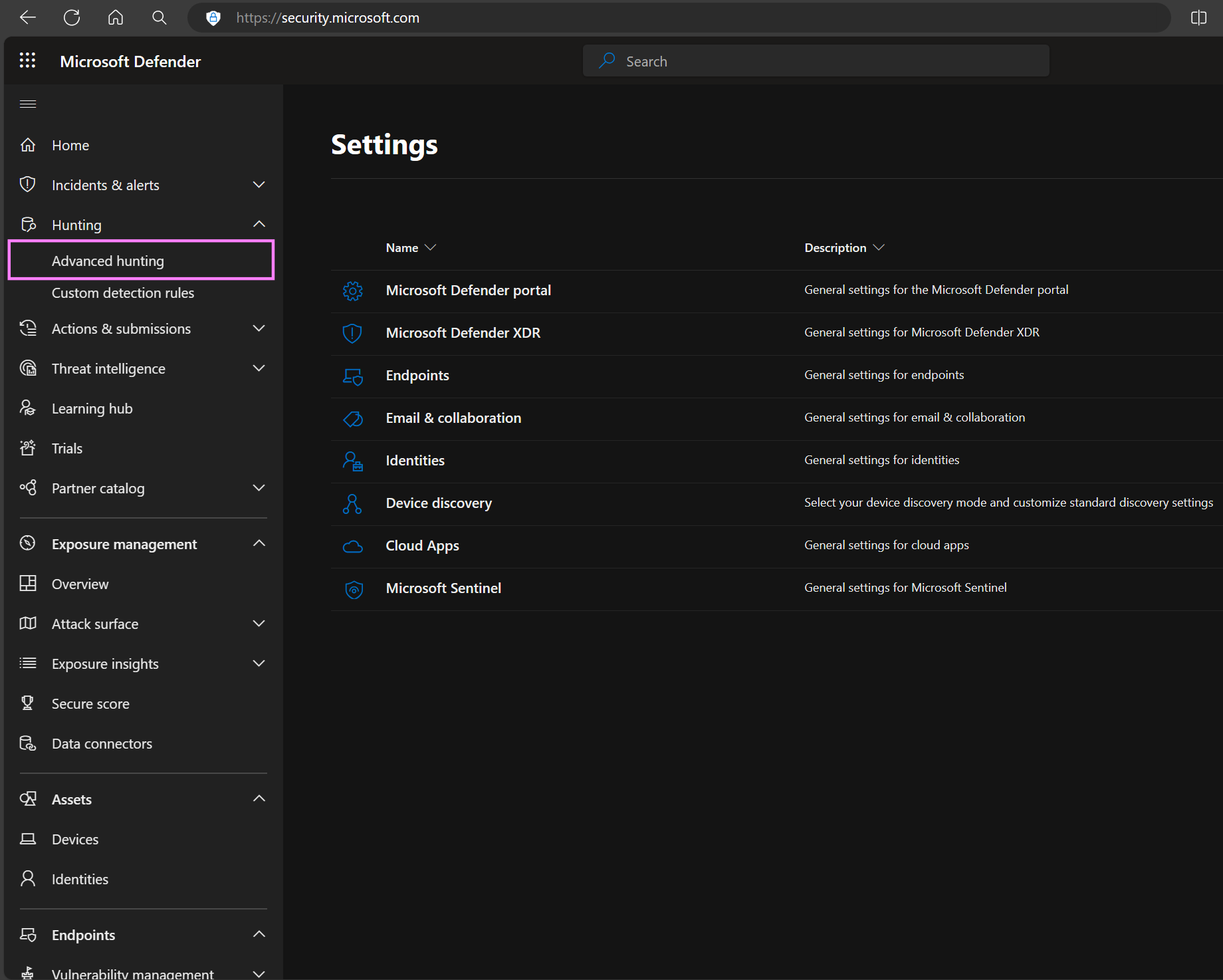The width and height of the screenshot is (1223, 980).
Task: Open Device discovery settings
Action: tap(439, 503)
